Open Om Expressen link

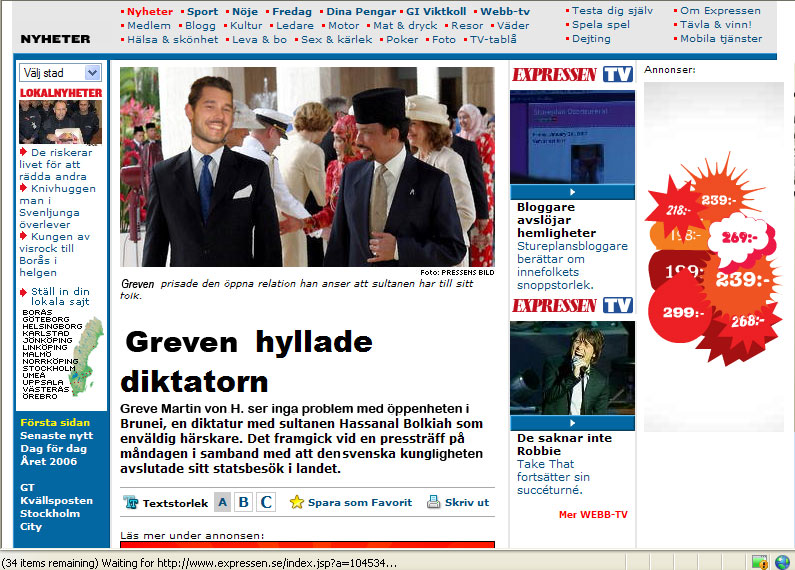[x=720, y=10]
